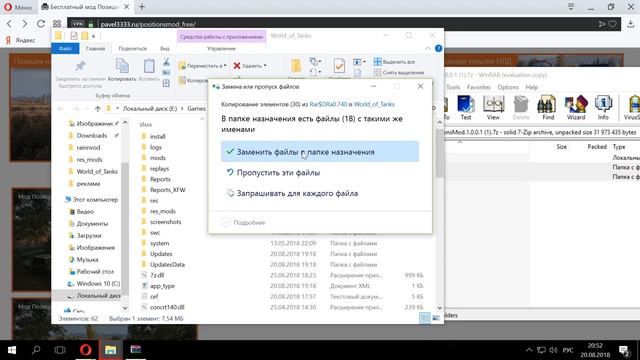
Task: Open Explorer help question icon
Action: click(x=438, y=48)
